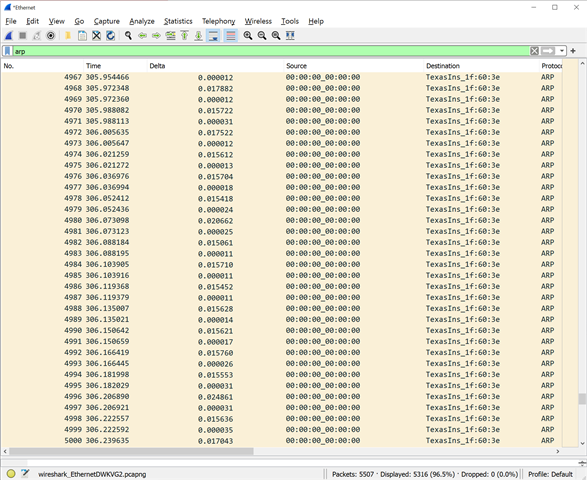Sort by the Delta column header

215,66
